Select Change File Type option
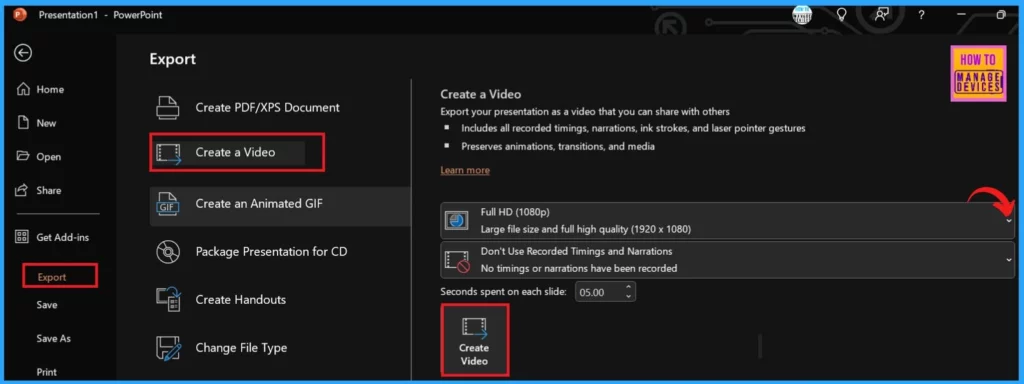The width and height of the screenshot is (1024, 384). point(280,348)
